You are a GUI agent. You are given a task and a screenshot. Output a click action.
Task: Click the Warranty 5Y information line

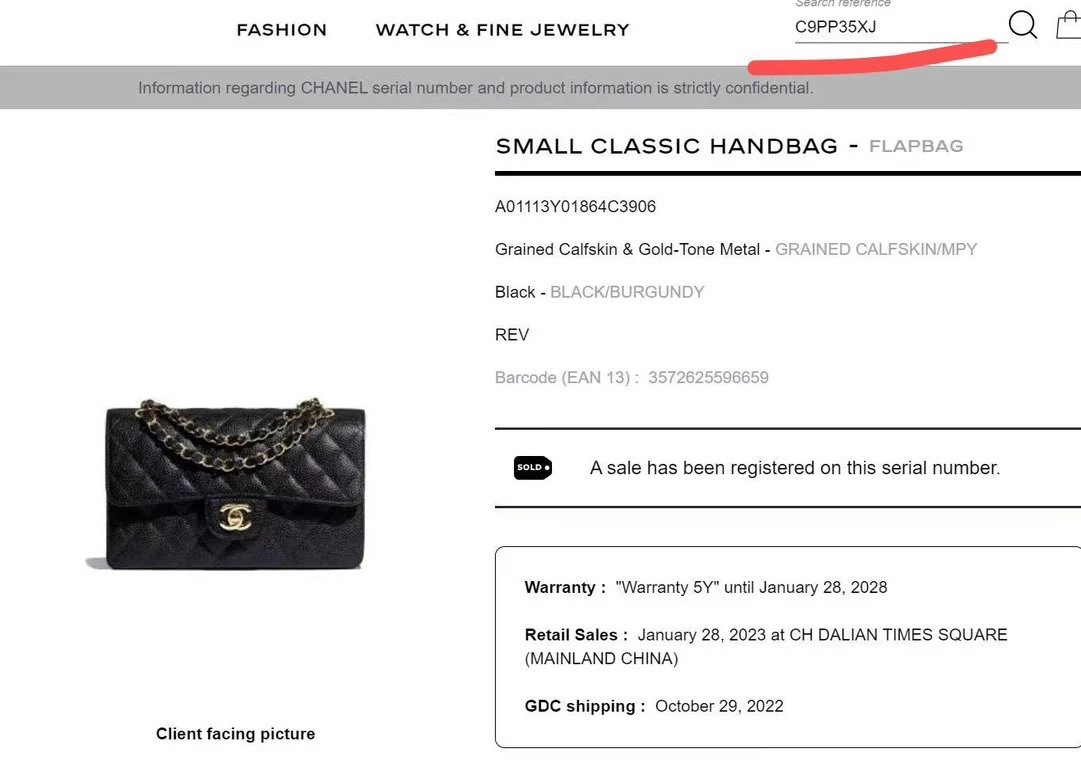point(705,588)
